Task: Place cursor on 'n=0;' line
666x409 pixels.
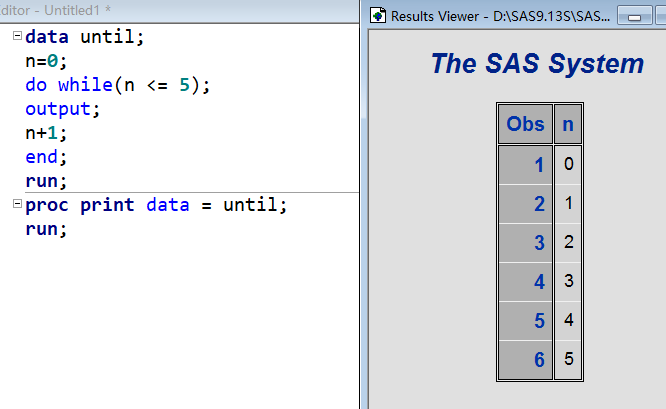Action: pyautogui.click(x=46, y=61)
